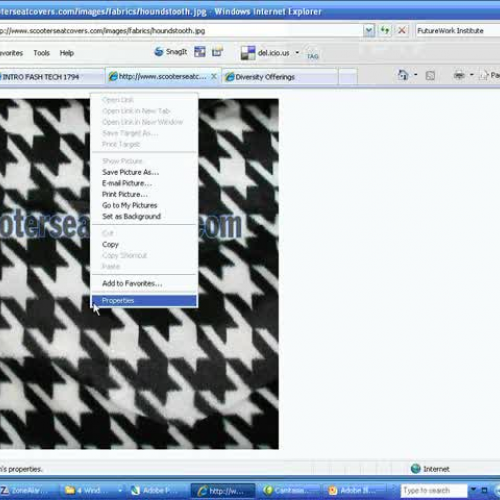Screen dimensions: 500x500
Task: Click the Feeds toolbar icon
Action: [x=430, y=75]
